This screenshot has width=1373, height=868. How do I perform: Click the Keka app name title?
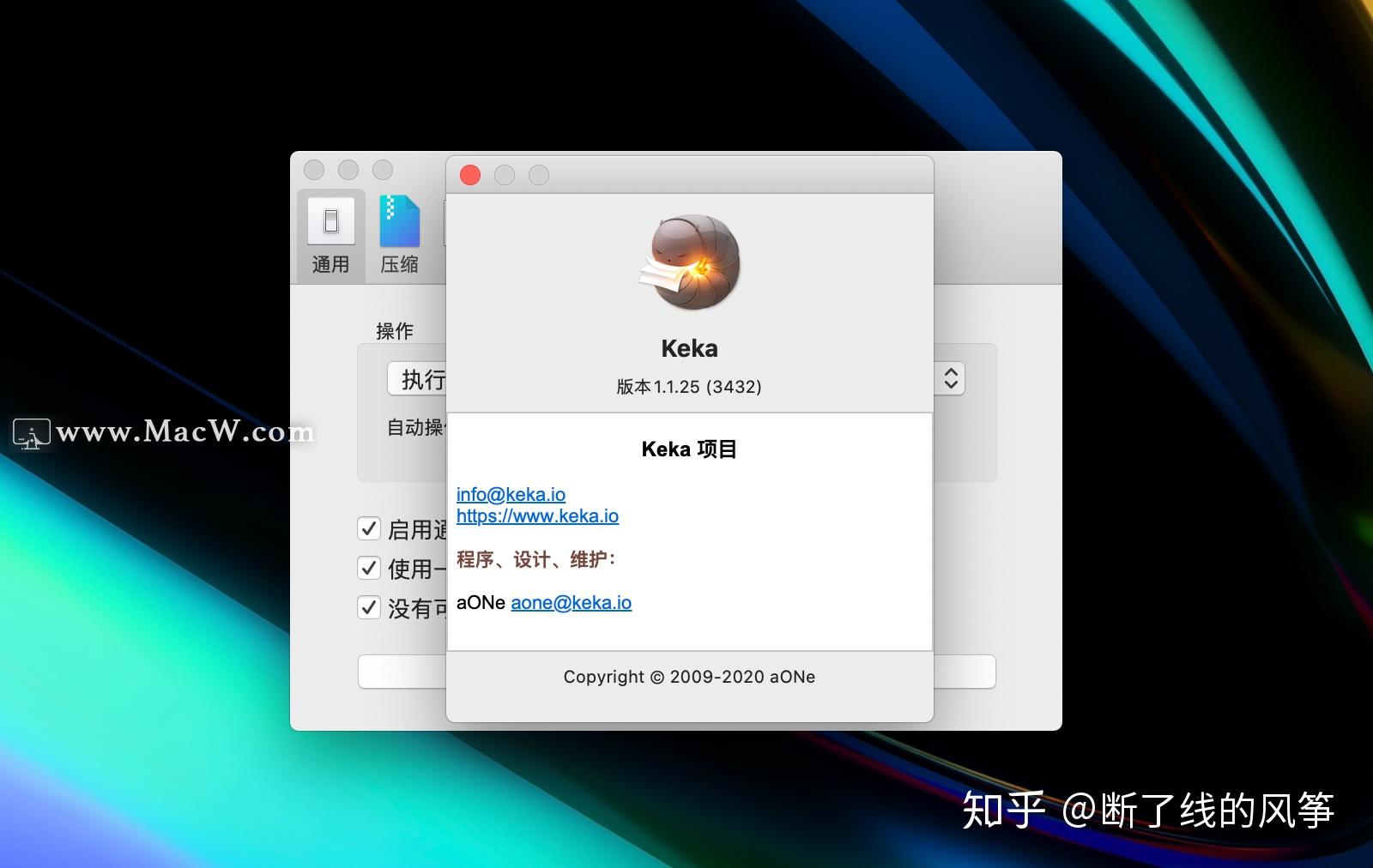click(x=690, y=349)
